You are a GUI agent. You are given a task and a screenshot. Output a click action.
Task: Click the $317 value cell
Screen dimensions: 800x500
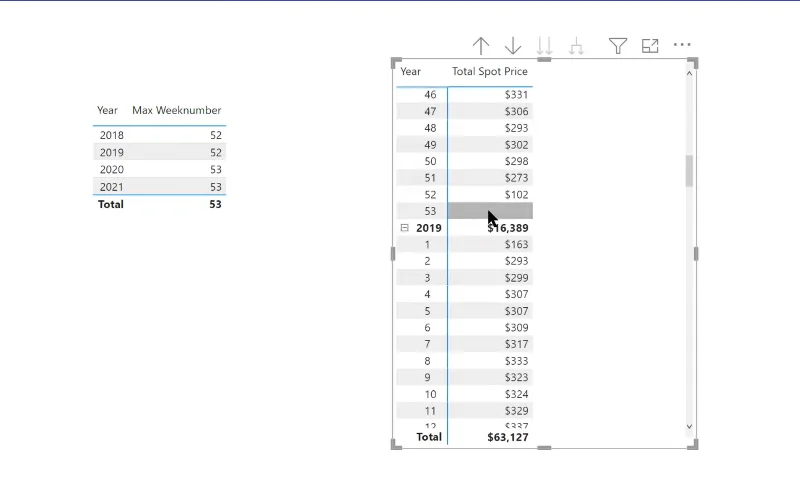[516, 344]
